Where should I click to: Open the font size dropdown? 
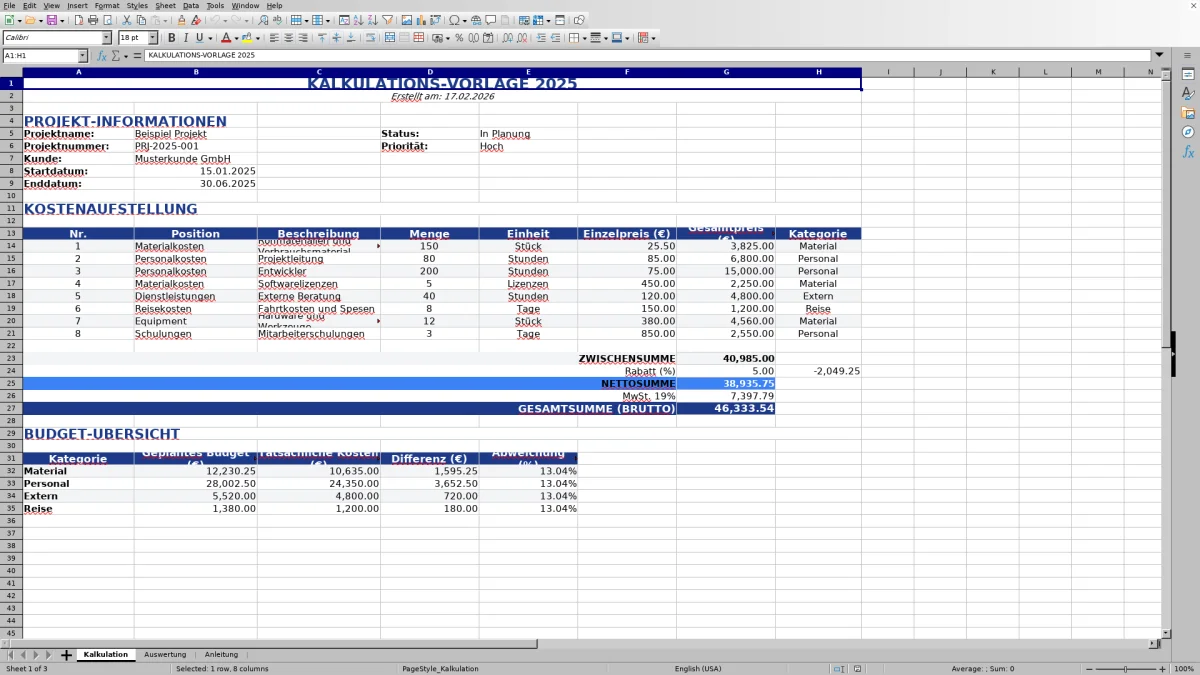154,38
